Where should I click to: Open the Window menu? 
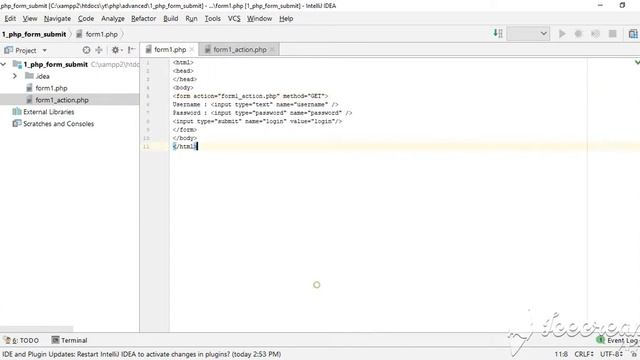[x=259, y=18]
